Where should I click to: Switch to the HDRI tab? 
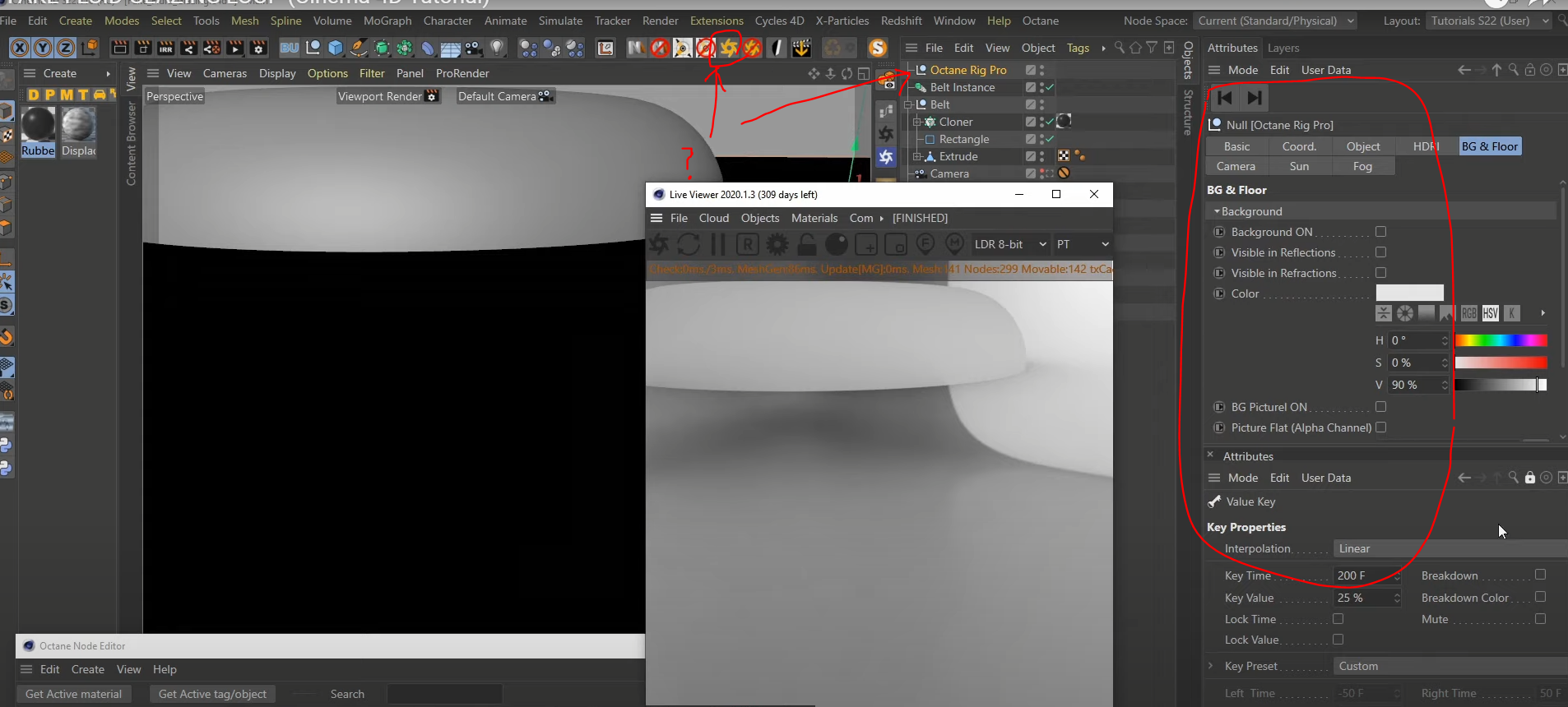pyautogui.click(x=1427, y=146)
